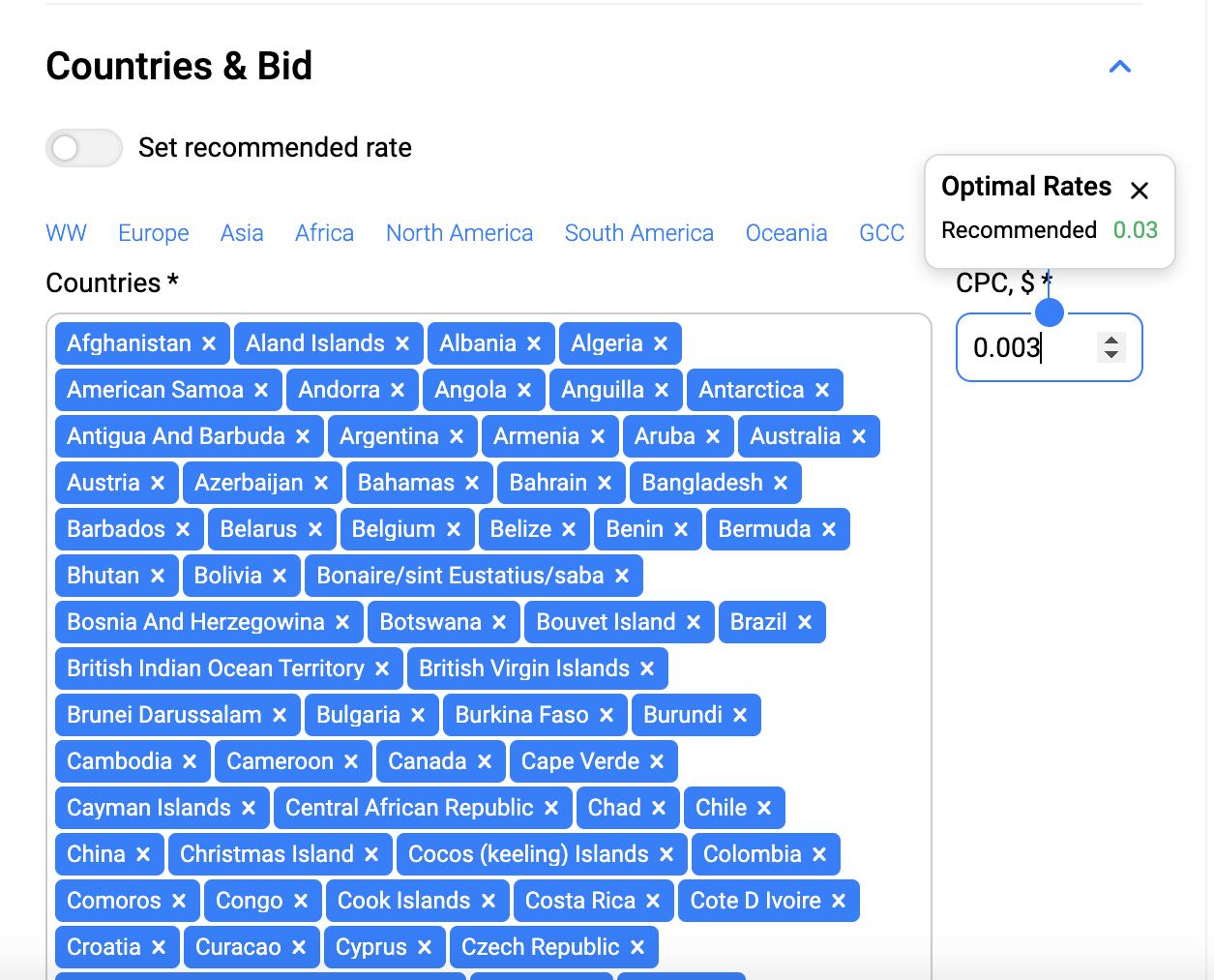Close the Optimal Rates popup
This screenshot has height=980, width=1214.
(1140, 191)
